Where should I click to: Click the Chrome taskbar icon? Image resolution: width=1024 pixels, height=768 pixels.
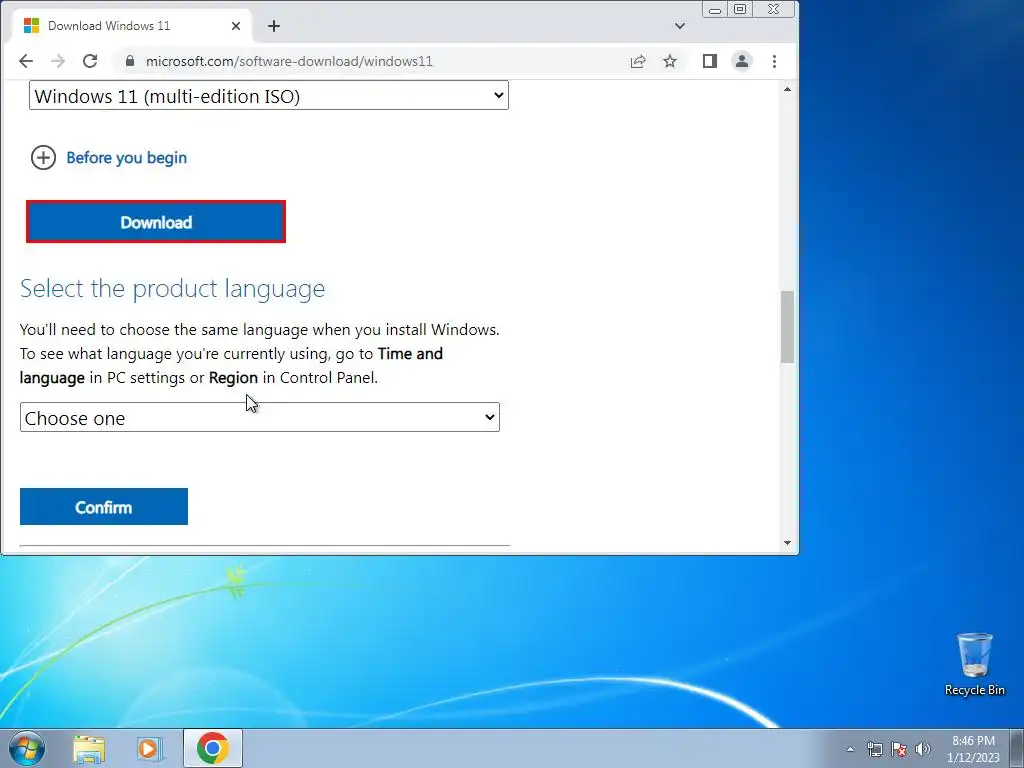[213, 748]
